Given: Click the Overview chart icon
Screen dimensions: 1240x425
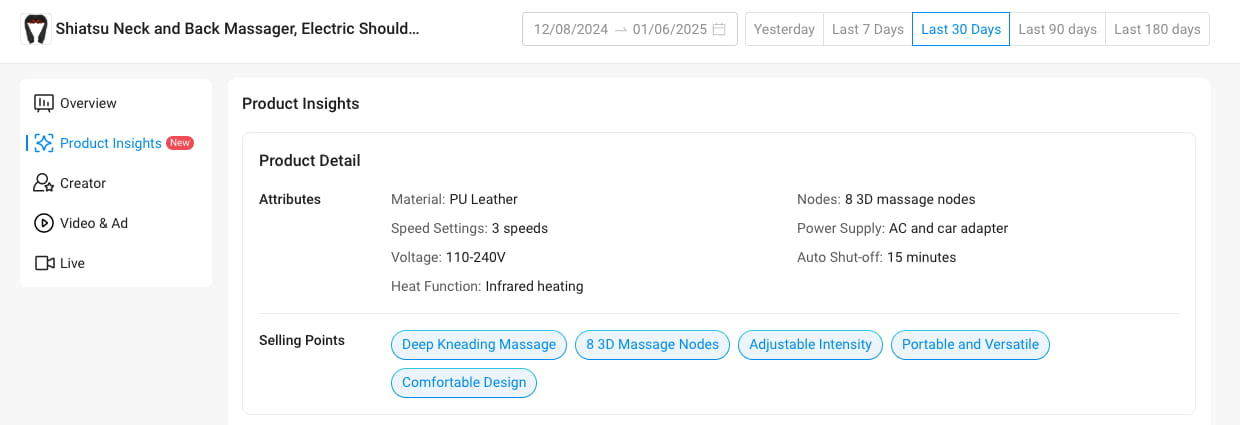Looking at the screenshot, I should click(x=43, y=103).
